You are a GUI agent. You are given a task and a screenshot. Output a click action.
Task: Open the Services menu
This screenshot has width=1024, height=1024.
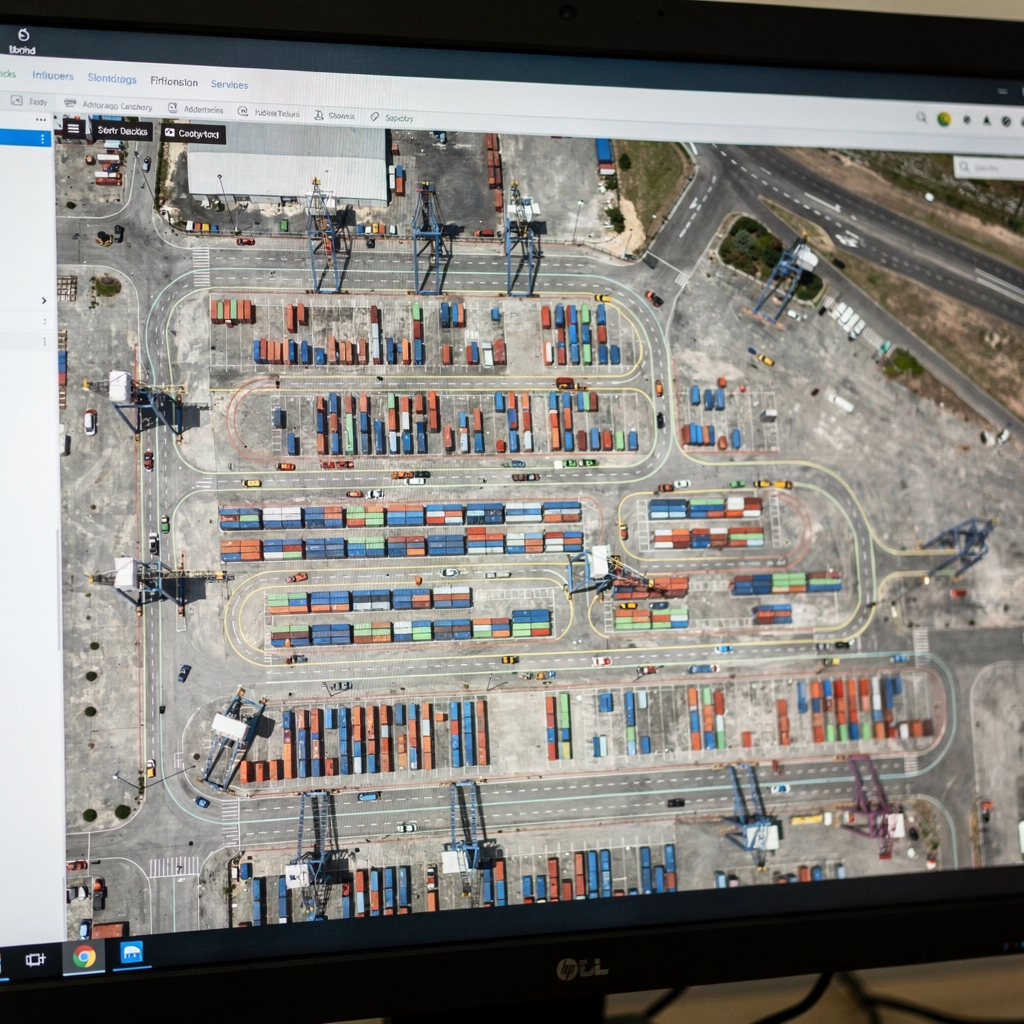click(x=230, y=85)
